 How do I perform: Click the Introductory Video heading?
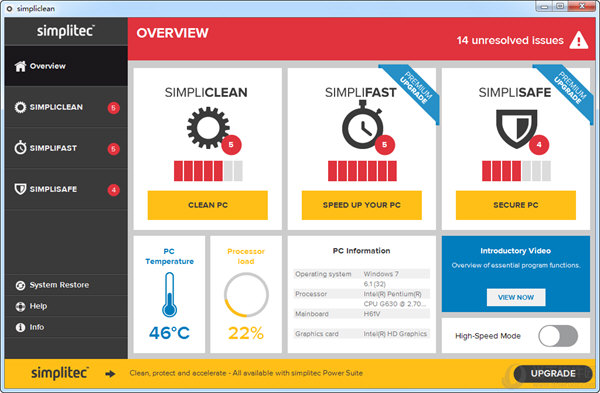(516, 251)
